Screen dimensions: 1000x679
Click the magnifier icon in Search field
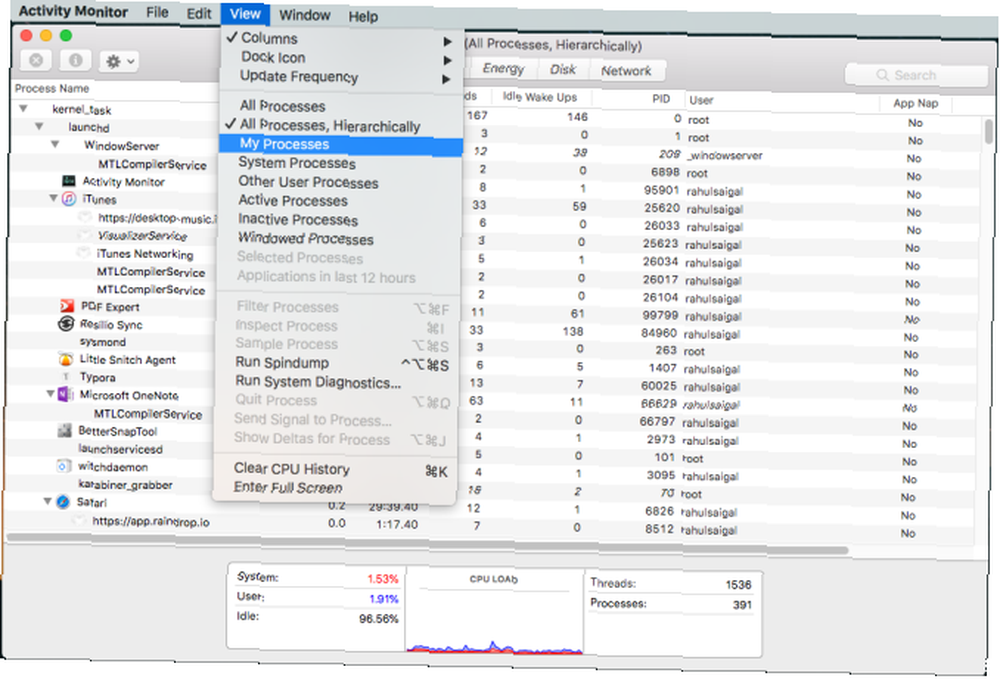883,75
